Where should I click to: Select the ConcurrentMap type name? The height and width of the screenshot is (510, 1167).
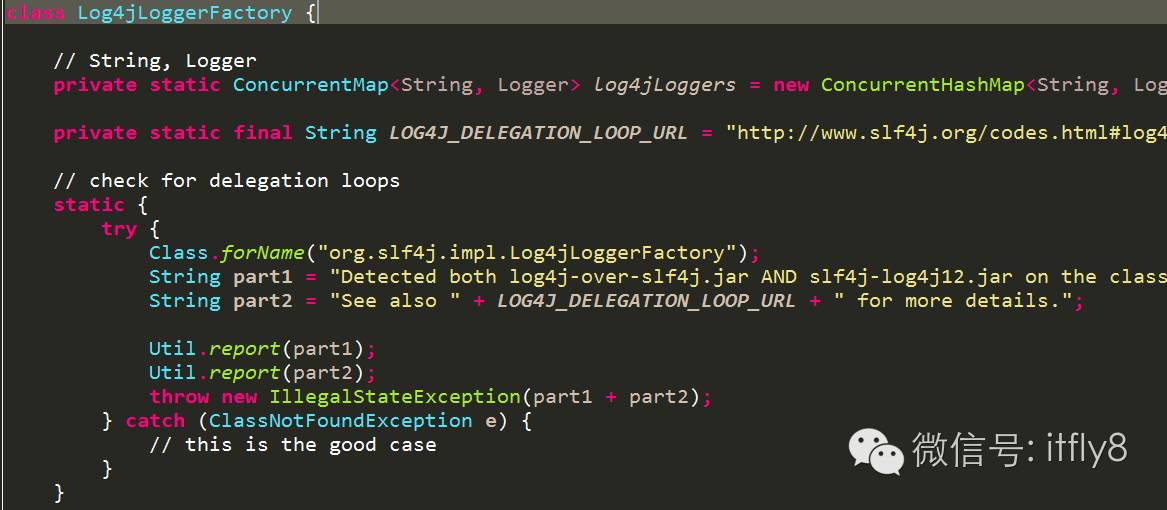click(311, 85)
